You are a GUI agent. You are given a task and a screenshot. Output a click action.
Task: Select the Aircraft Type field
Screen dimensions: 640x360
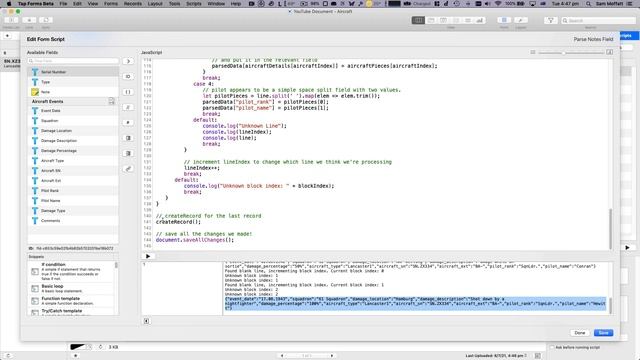[x=73, y=161]
